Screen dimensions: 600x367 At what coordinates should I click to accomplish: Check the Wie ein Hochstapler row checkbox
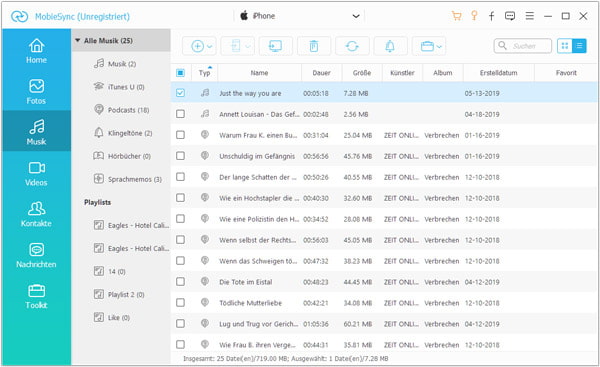(x=180, y=198)
